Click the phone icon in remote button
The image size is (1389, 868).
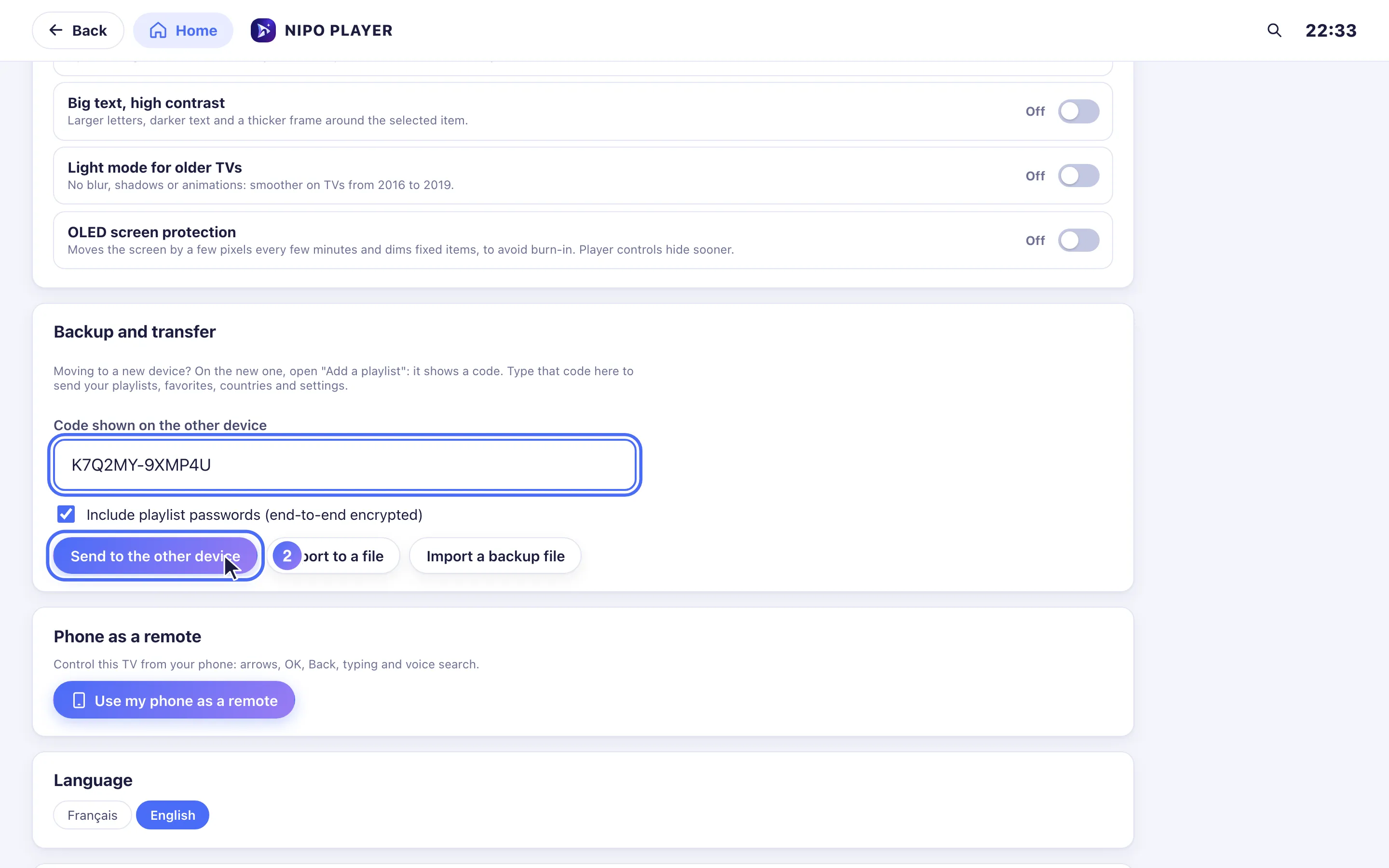click(x=79, y=700)
